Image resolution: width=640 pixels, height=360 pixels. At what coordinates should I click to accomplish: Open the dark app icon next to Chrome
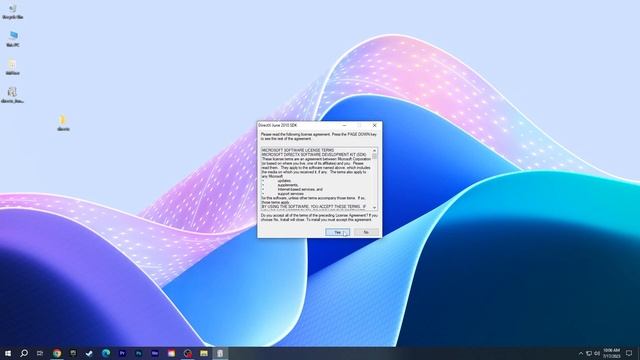point(73,353)
